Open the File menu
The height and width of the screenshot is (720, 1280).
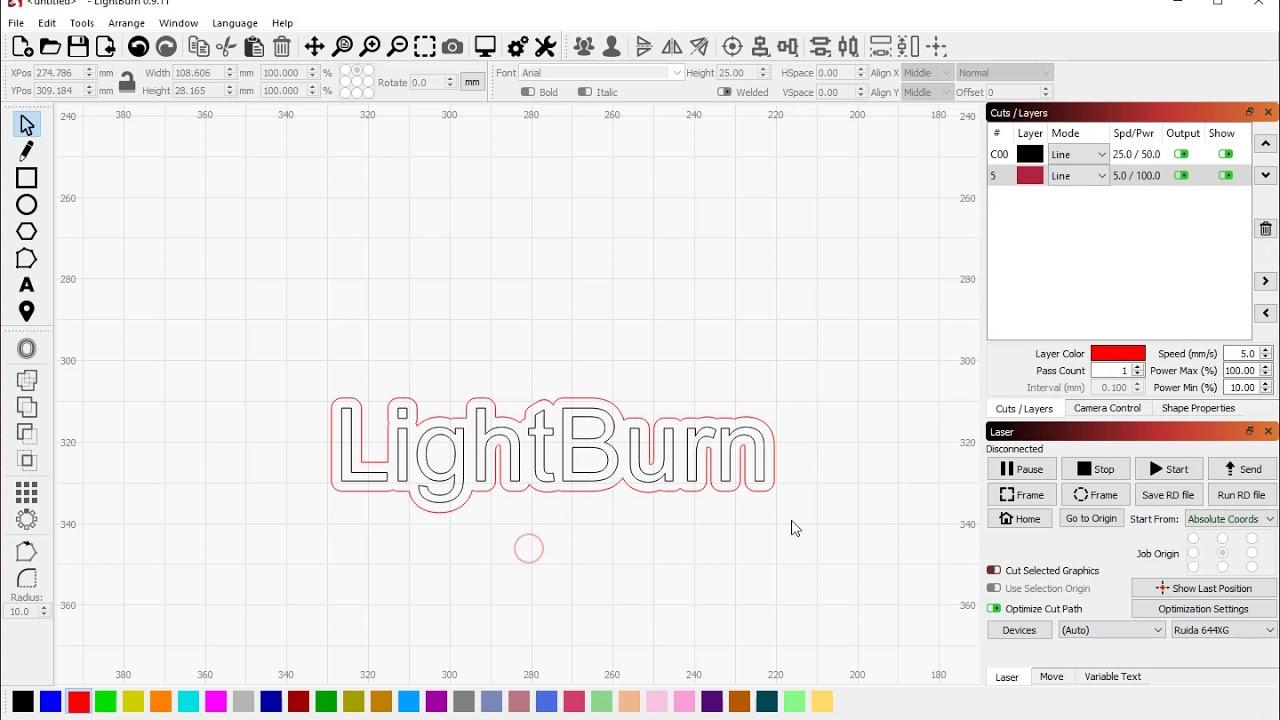[x=16, y=23]
